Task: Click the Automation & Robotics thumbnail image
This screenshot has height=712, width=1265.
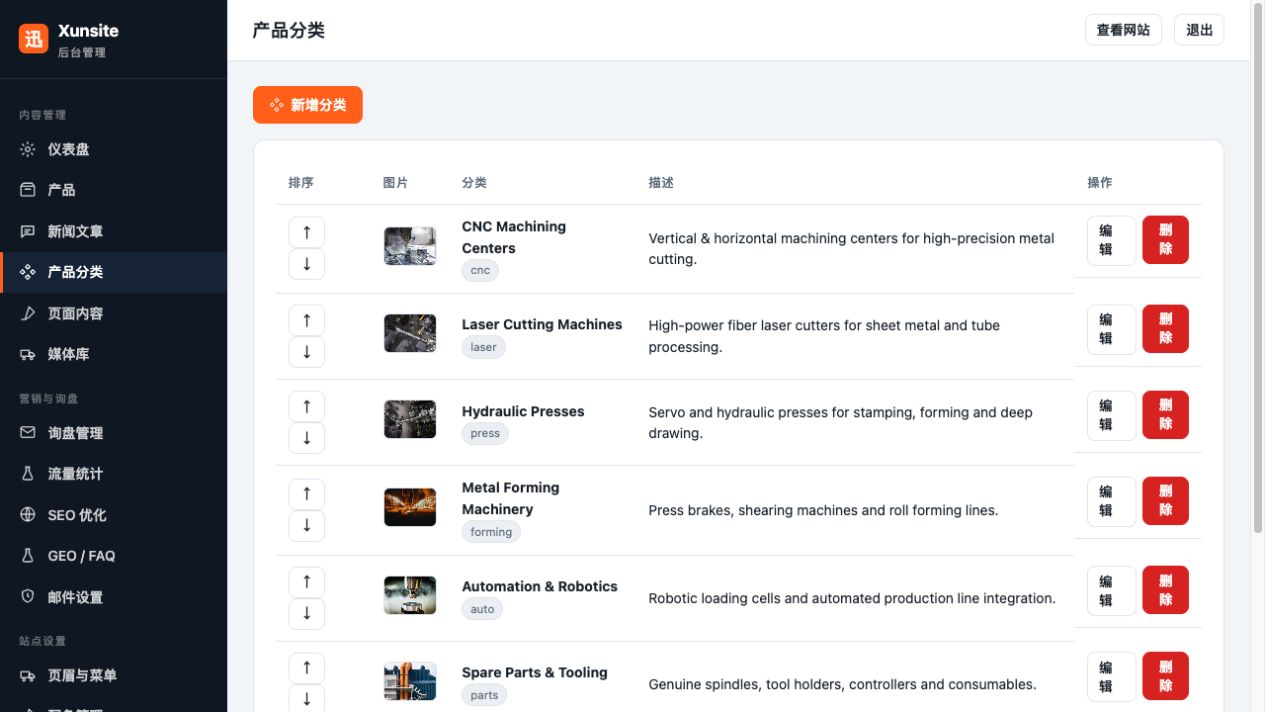Action: click(x=410, y=595)
